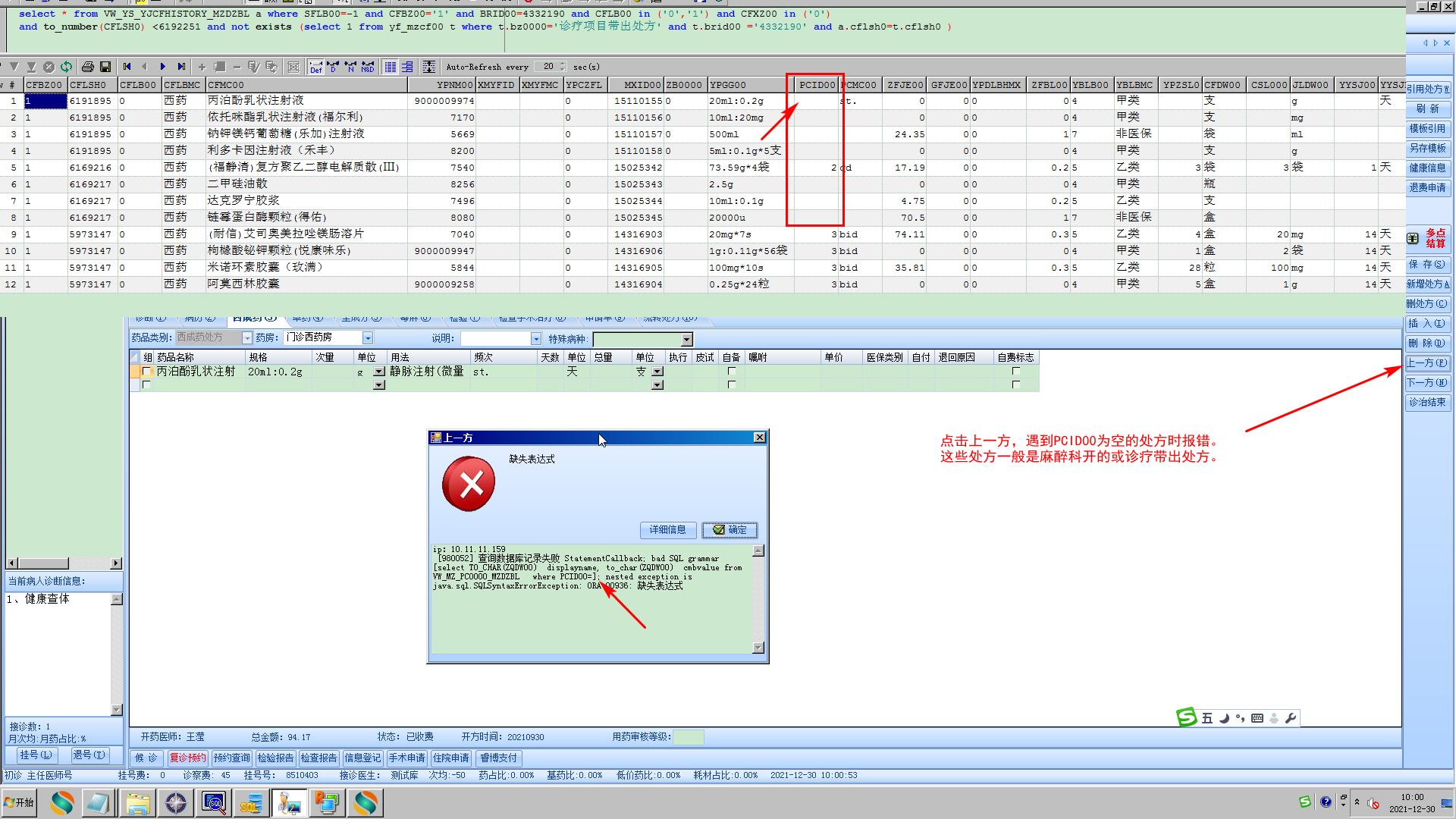1456x819 pixels.
Task: Check the 自费标志 checkbox in first row
Action: pyautogui.click(x=1015, y=372)
